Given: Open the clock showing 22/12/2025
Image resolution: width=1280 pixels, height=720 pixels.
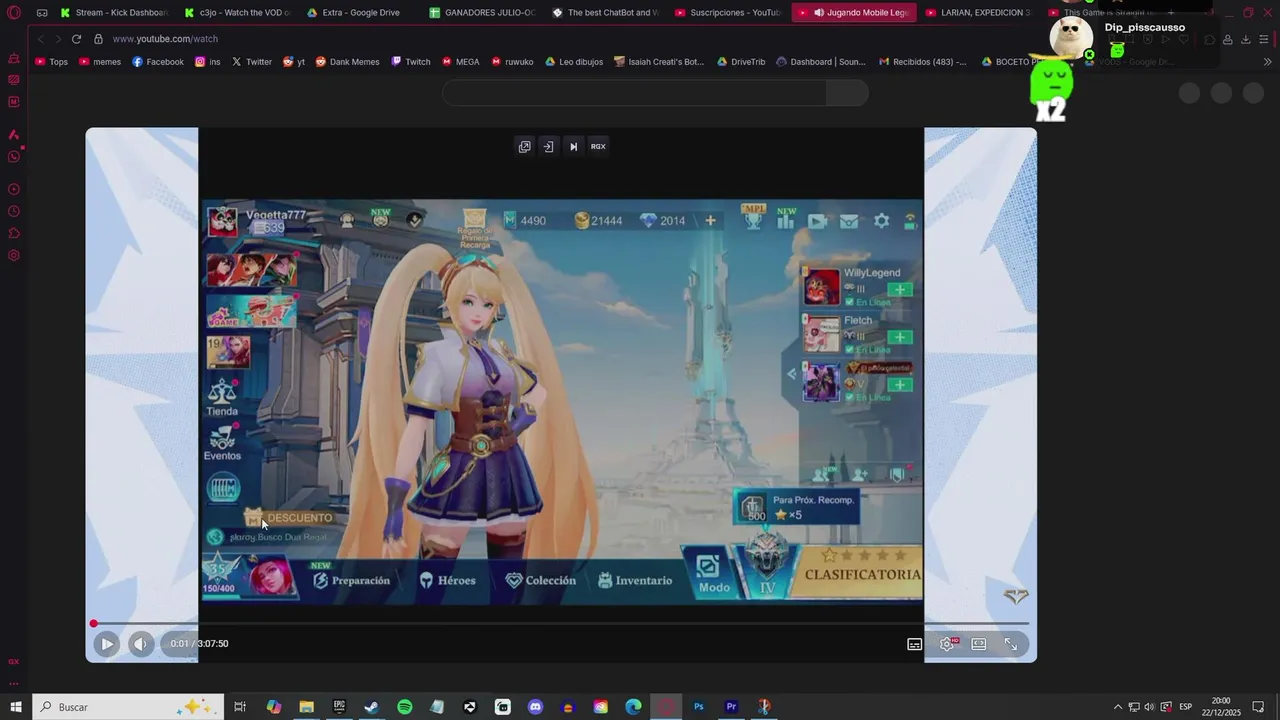Looking at the screenshot, I should 1221,707.
